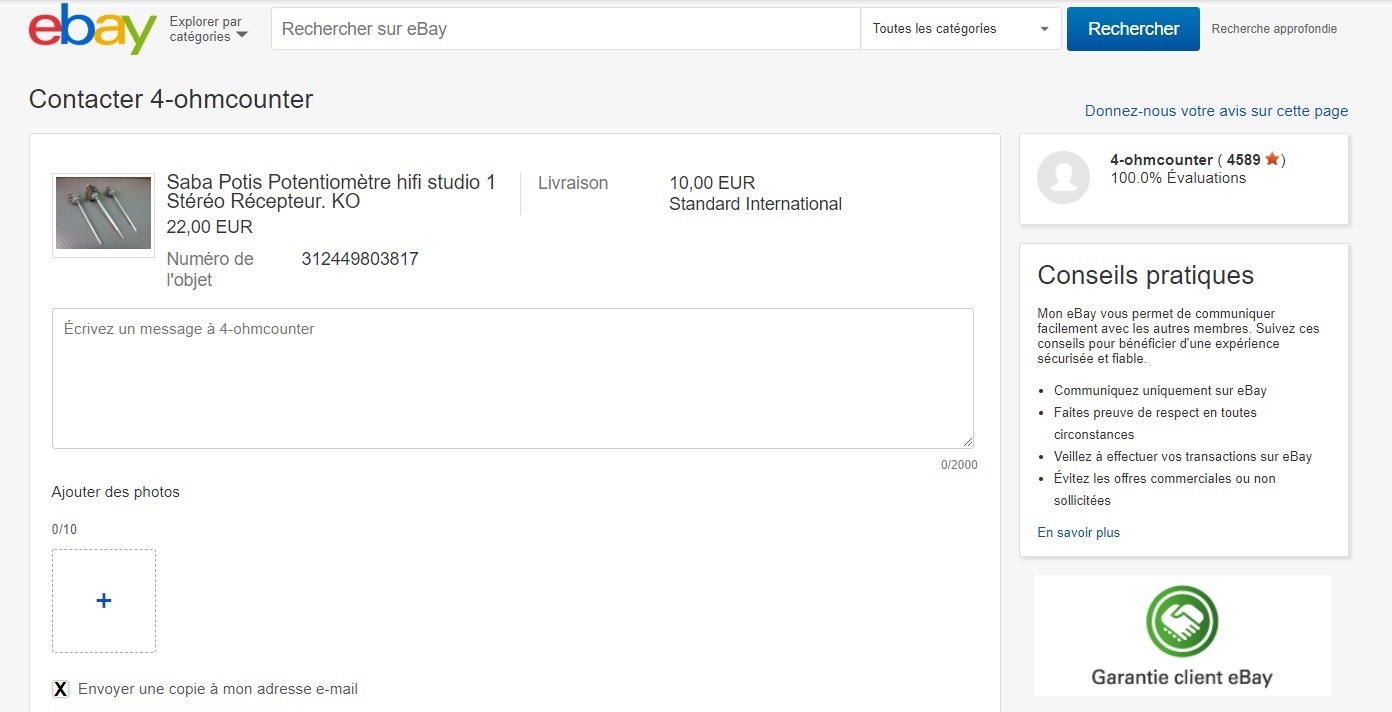Open seller 4-ohmcounter avatar icon

click(x=1063, y=177)
